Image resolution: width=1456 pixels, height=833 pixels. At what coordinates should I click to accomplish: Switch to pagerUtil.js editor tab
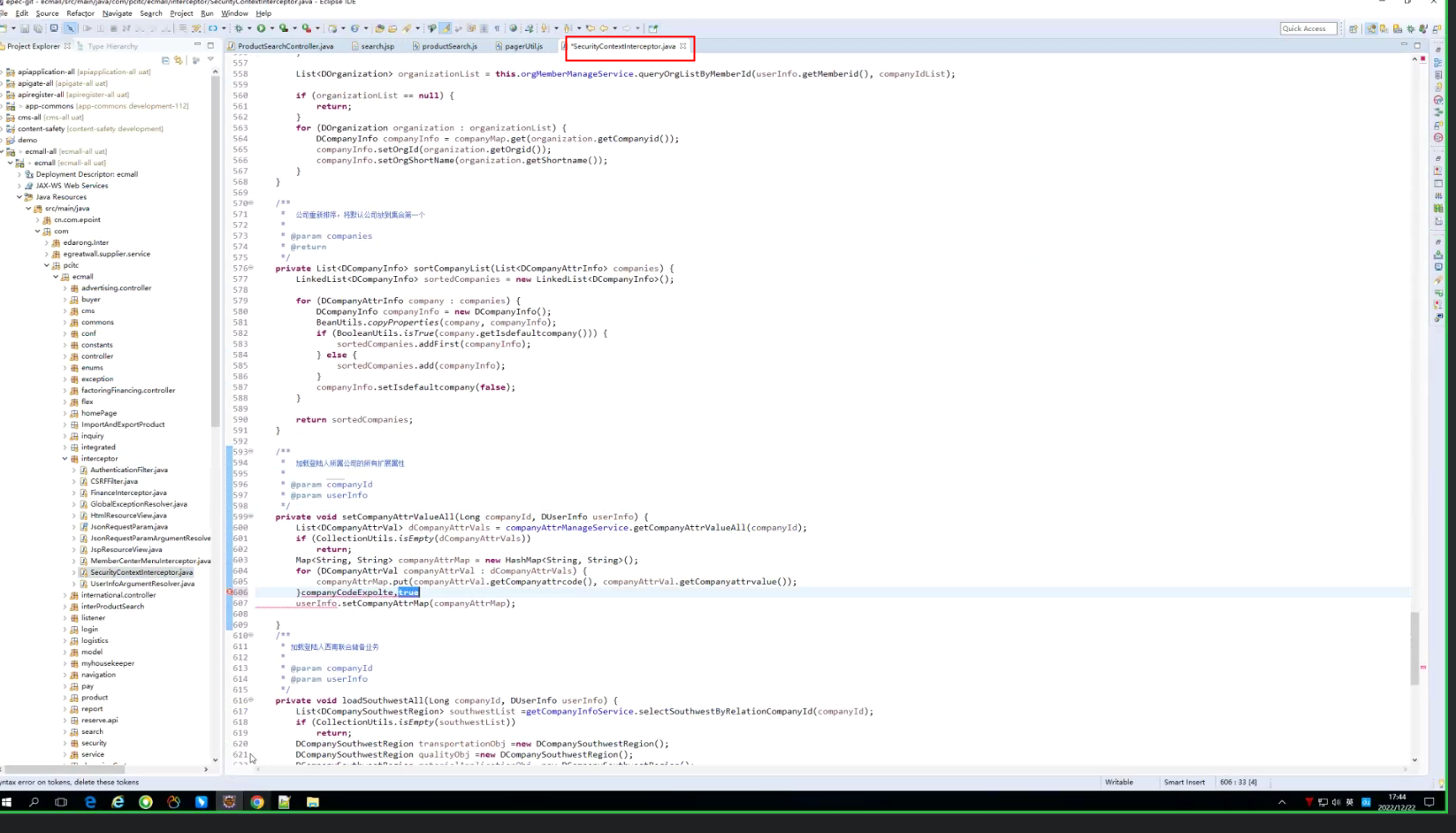pyautogui.click(x=519, y=46)
